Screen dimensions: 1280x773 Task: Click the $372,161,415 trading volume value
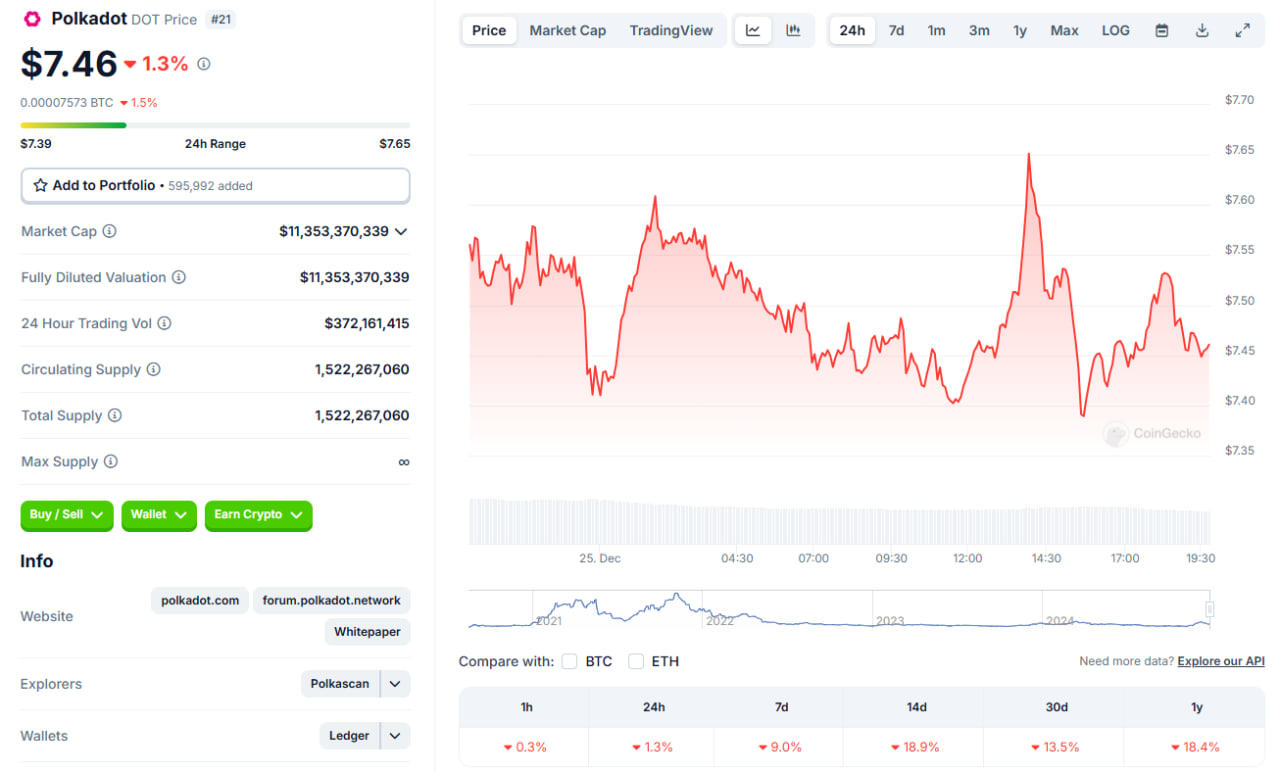367,323
